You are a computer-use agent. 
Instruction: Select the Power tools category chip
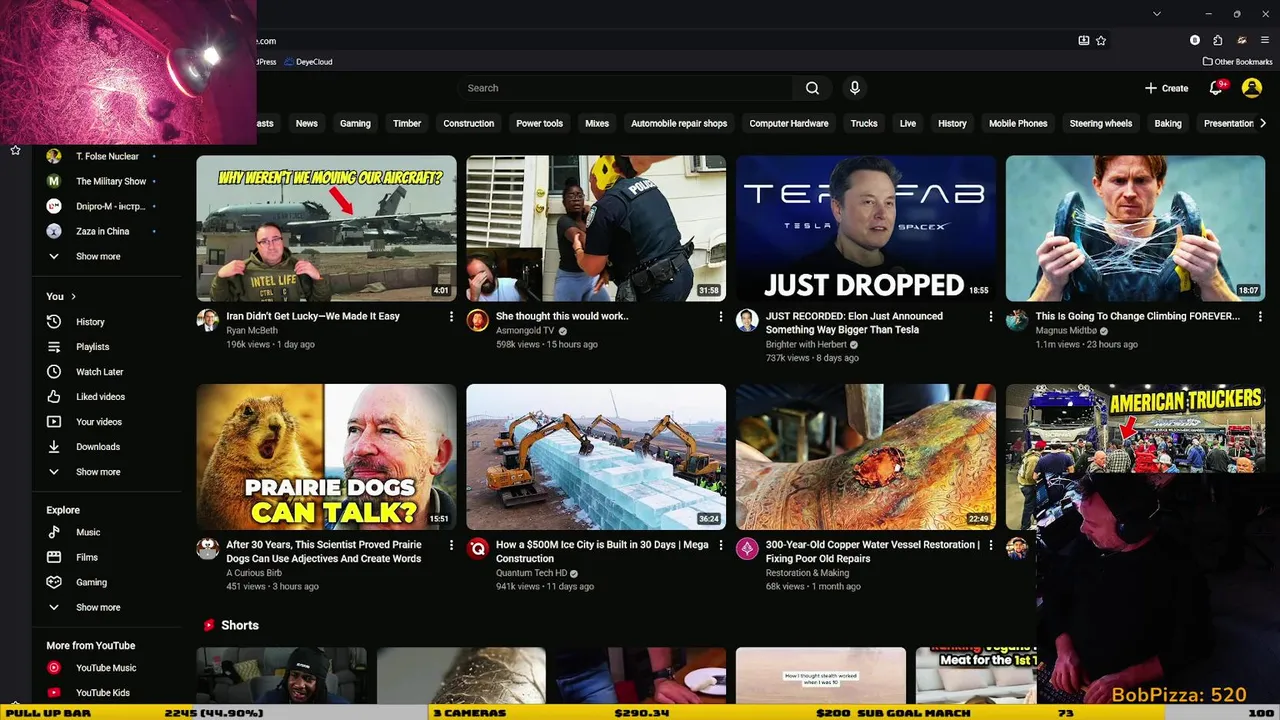click(x=539, y=124)
